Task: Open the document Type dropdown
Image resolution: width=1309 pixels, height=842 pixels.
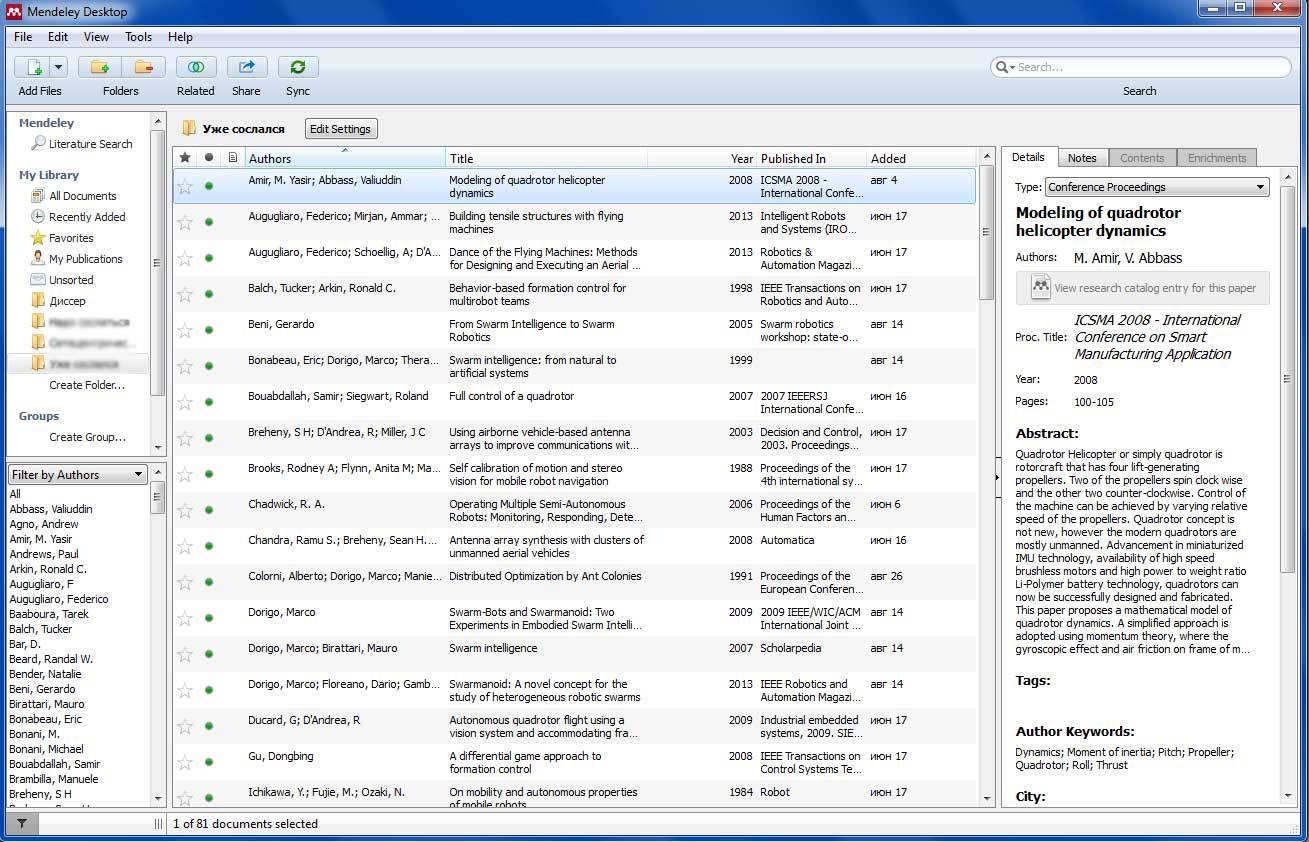Action: [1157, 187]
